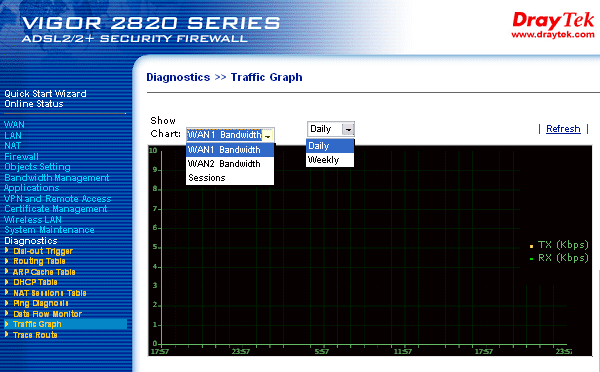600x372 pixels.
Task: Open the NAT Sessions Table page
Action: [50, 293]
